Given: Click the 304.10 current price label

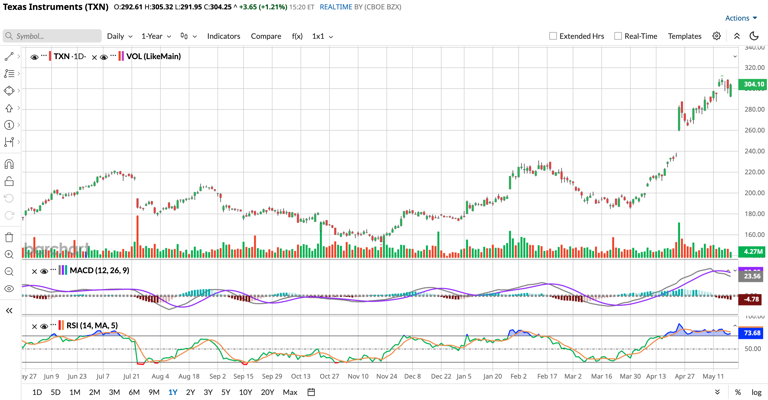Looking at the screenshot, I should tap(752, 84).
